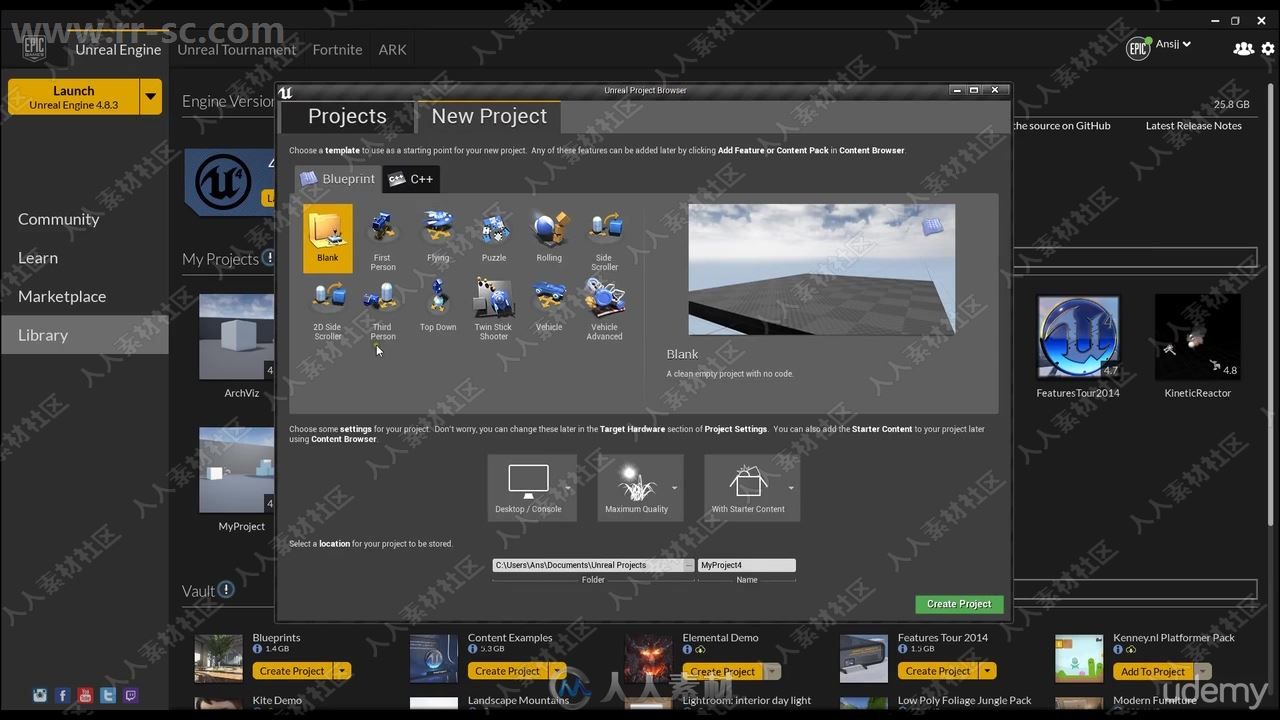Open the Learn sidebar section
Image resolution: width=1280 pixels, height=720 pixels.
(38, 258)
